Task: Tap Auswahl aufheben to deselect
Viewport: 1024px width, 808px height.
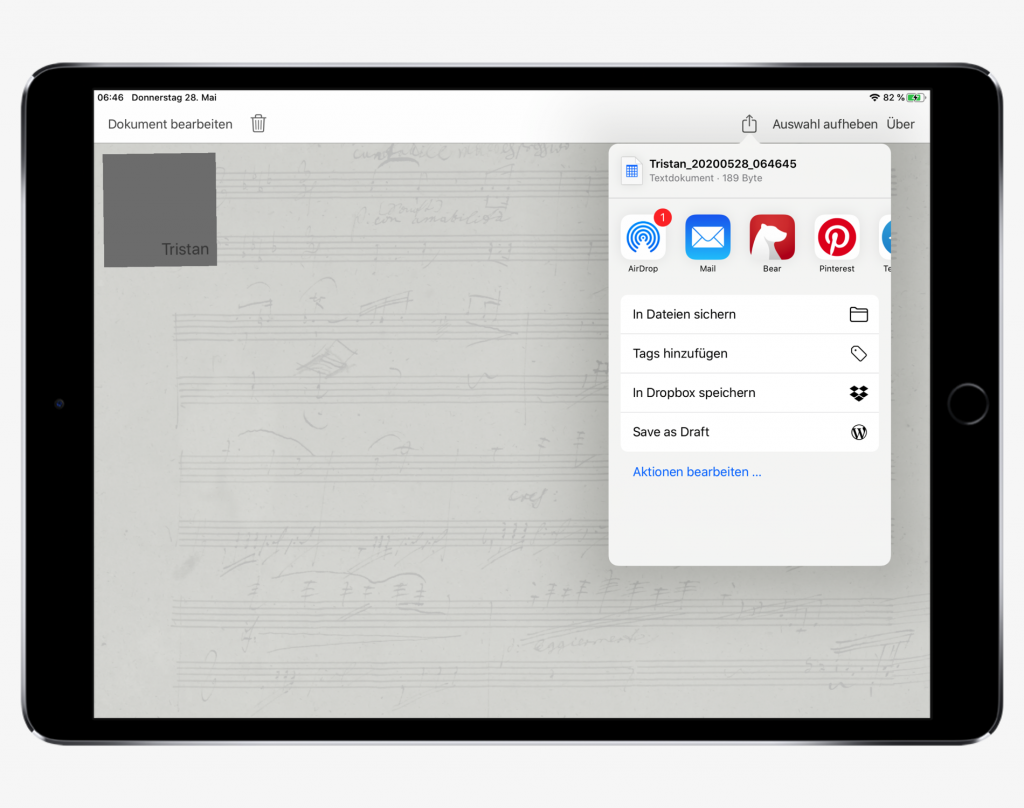Action: pos(825,124)
